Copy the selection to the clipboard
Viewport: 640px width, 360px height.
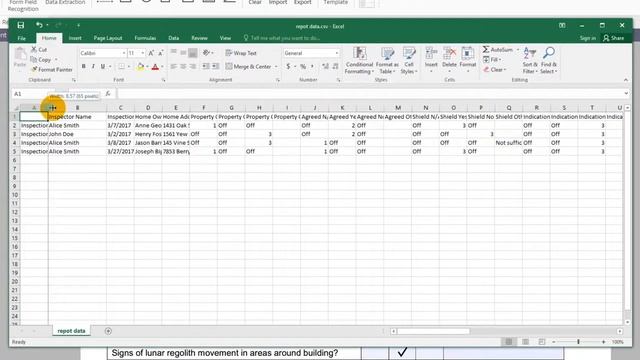coord(41,60)
